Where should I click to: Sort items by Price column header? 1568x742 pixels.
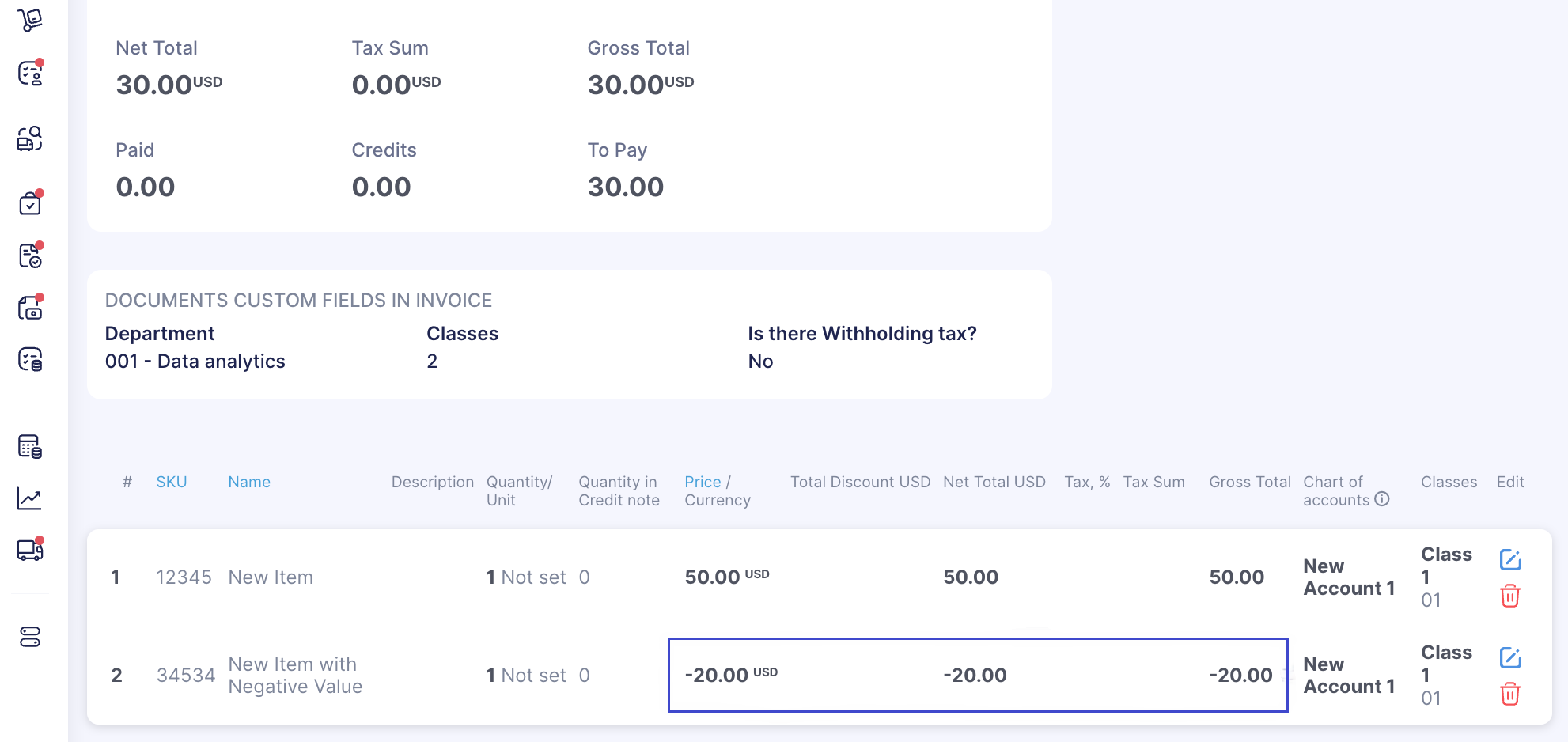tap(703, 482)
